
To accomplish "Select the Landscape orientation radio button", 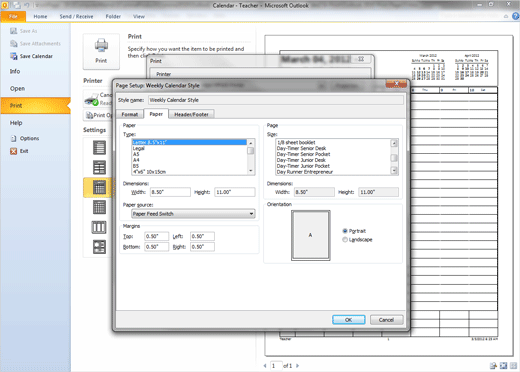I will point(345,240).
